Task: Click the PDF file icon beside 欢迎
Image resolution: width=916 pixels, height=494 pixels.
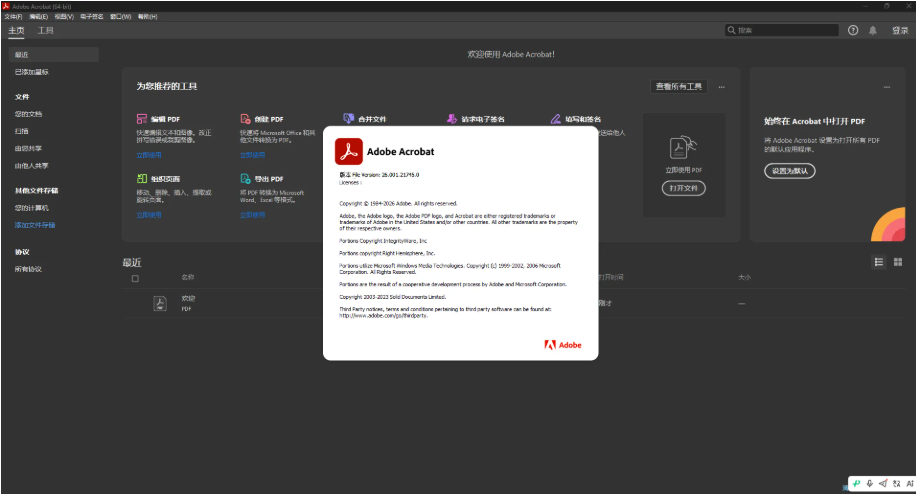Action: point(160,303)
